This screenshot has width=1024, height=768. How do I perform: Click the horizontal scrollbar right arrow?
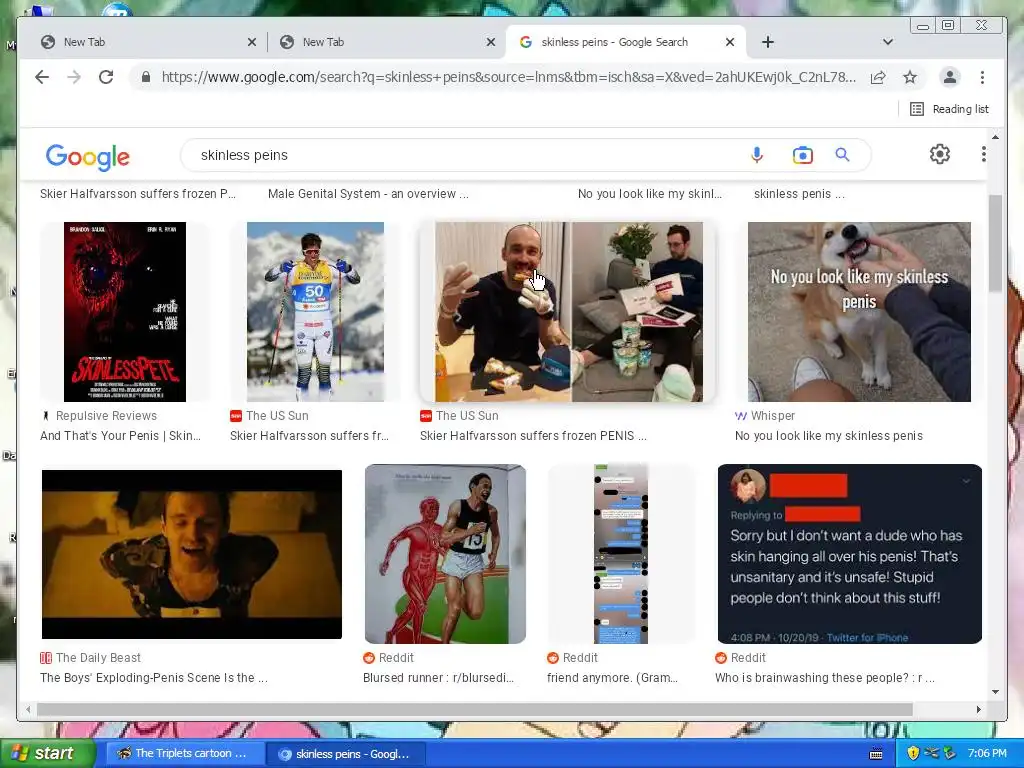pos(978,709)
